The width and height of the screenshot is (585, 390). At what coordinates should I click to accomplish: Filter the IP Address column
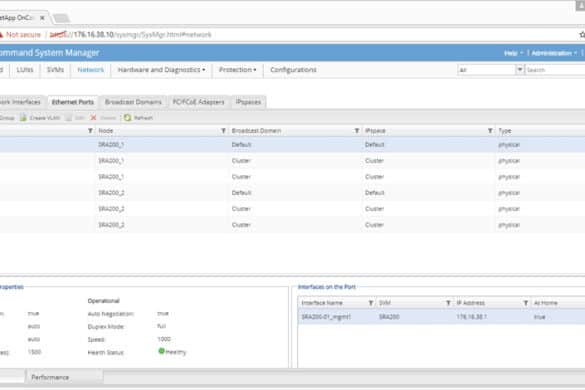525,303
